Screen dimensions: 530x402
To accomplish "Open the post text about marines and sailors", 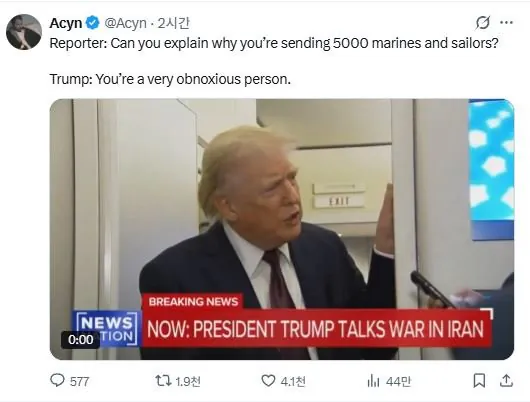I will pos(274,61).
